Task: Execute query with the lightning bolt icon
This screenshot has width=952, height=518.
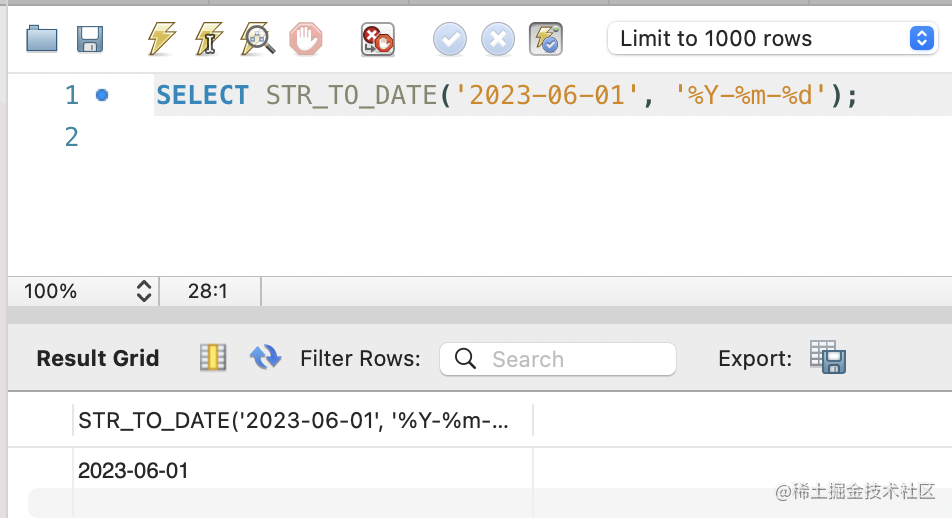Action: (162, 39)
